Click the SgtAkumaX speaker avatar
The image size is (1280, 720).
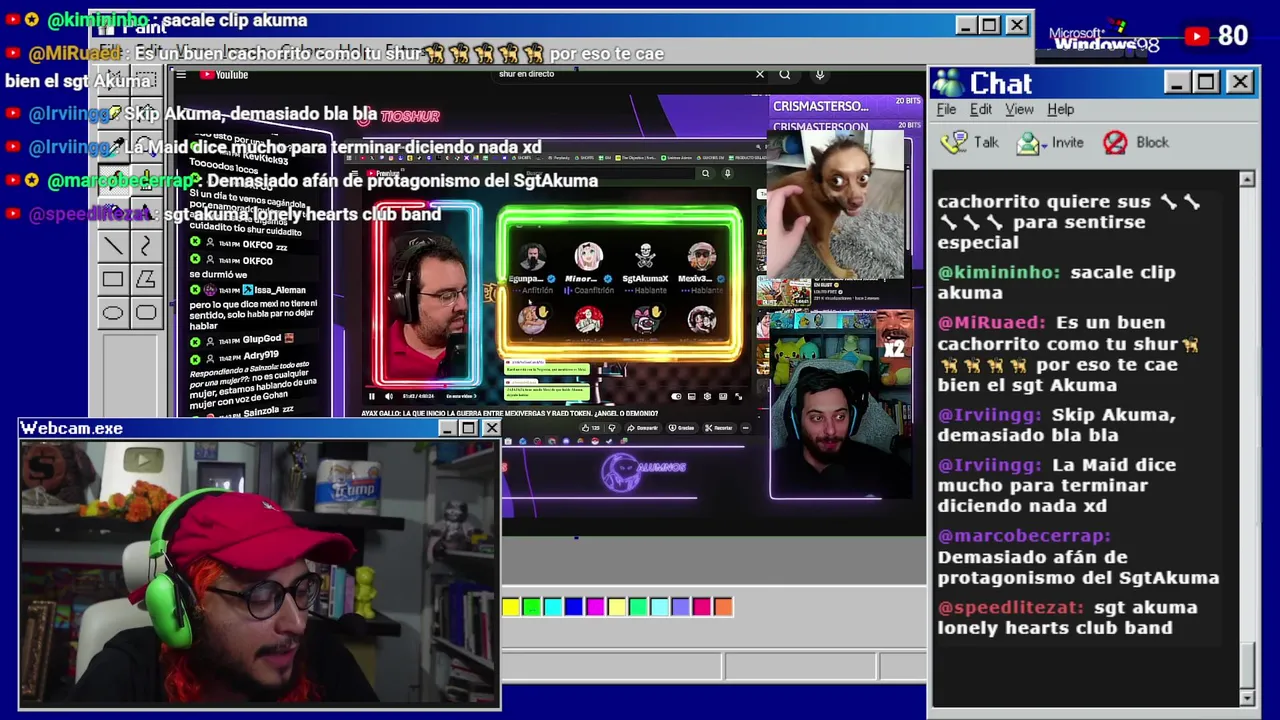coord(645,255)
